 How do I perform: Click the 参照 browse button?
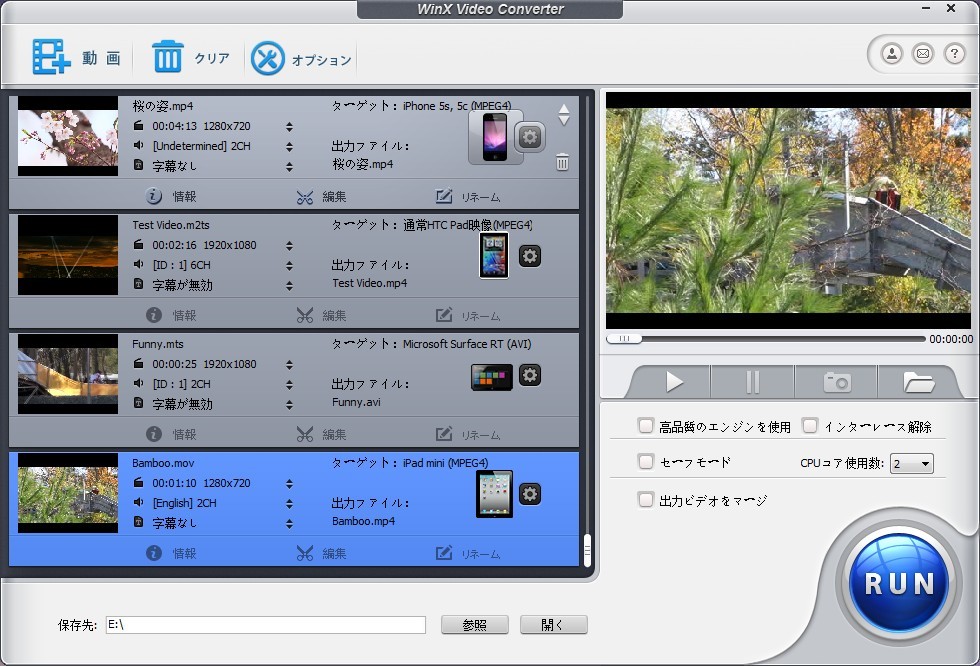[x=475, y=625]
